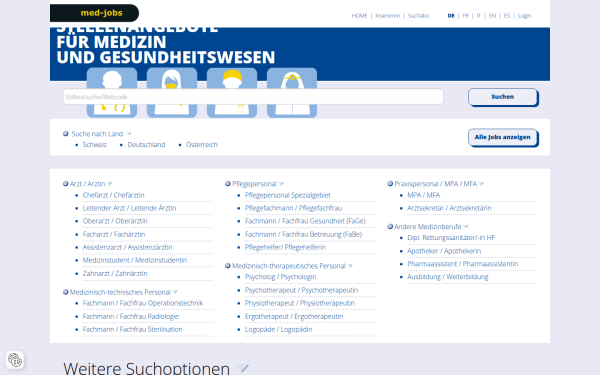Viewport: 600px width, 375px height.
Task: Click the Suchen button
Action: tap(503, 97)
